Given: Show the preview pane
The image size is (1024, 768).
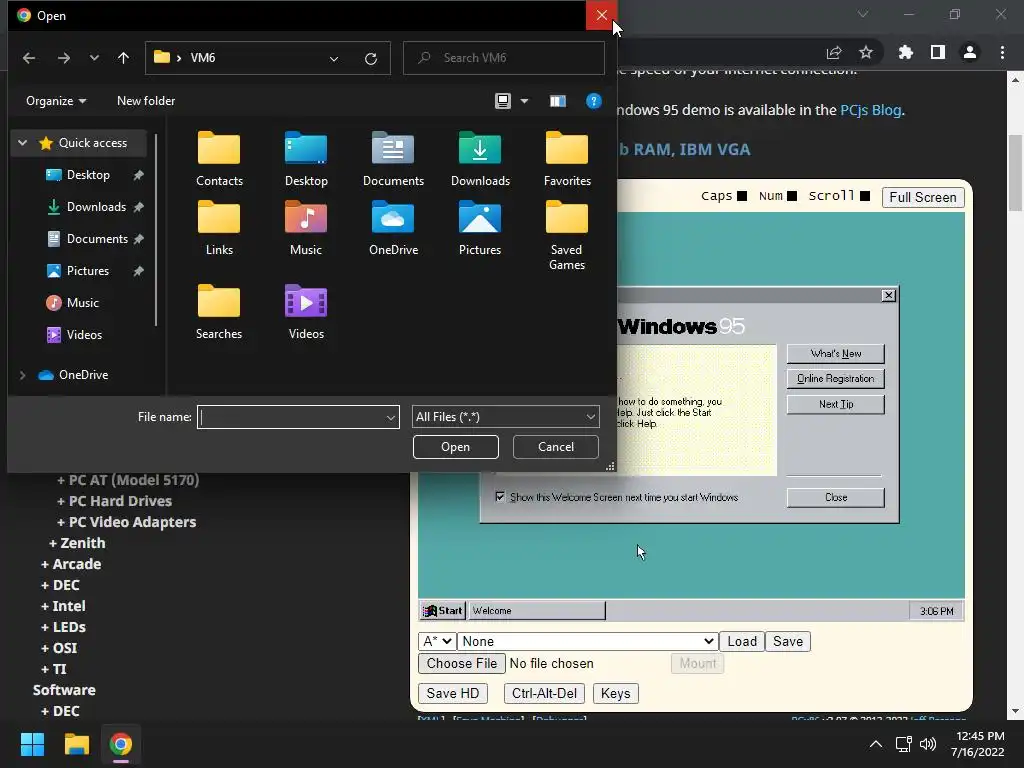Looking at the screenshot, I should tap(558, 101).
